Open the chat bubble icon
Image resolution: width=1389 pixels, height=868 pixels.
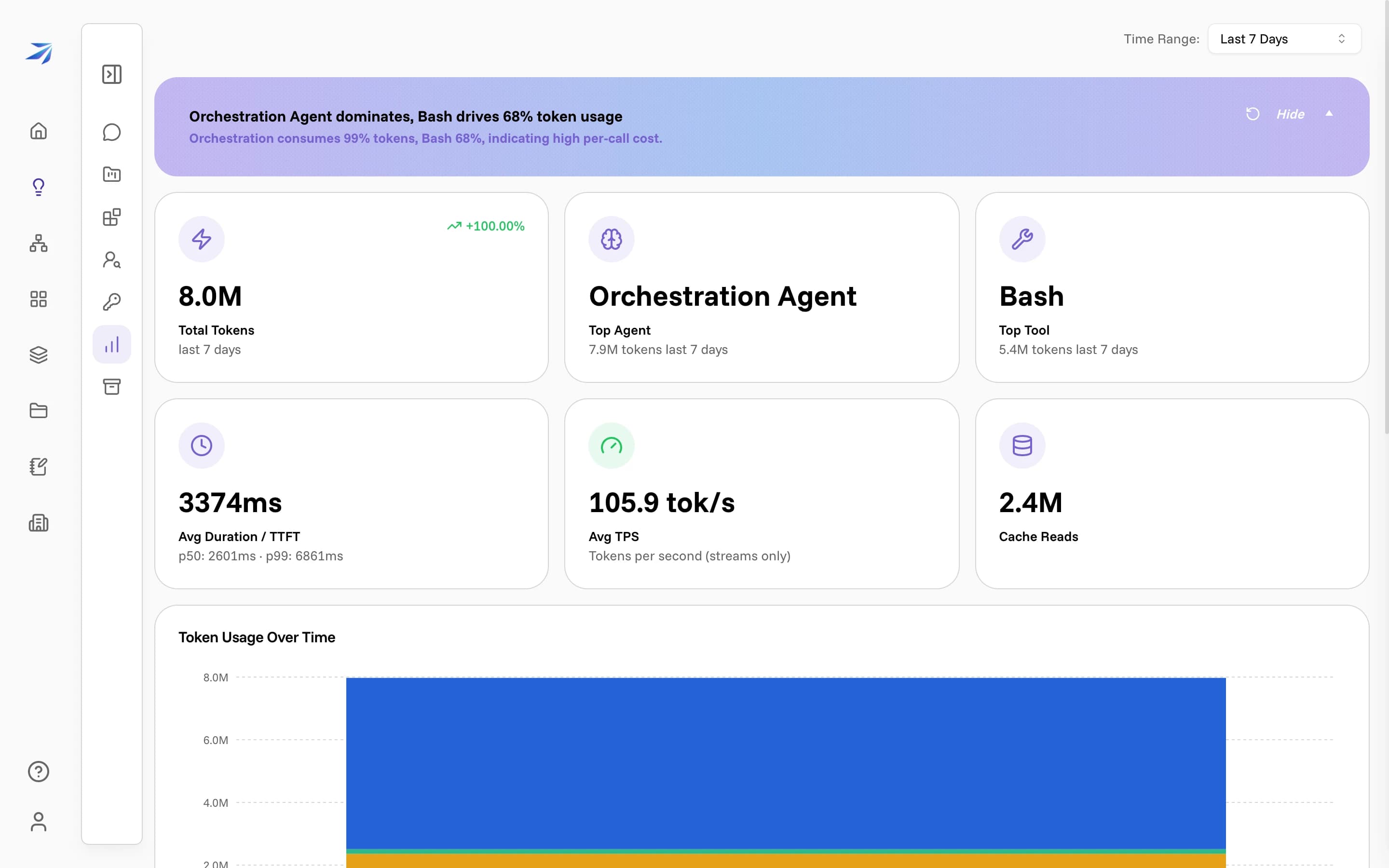(x=112, y=132)
